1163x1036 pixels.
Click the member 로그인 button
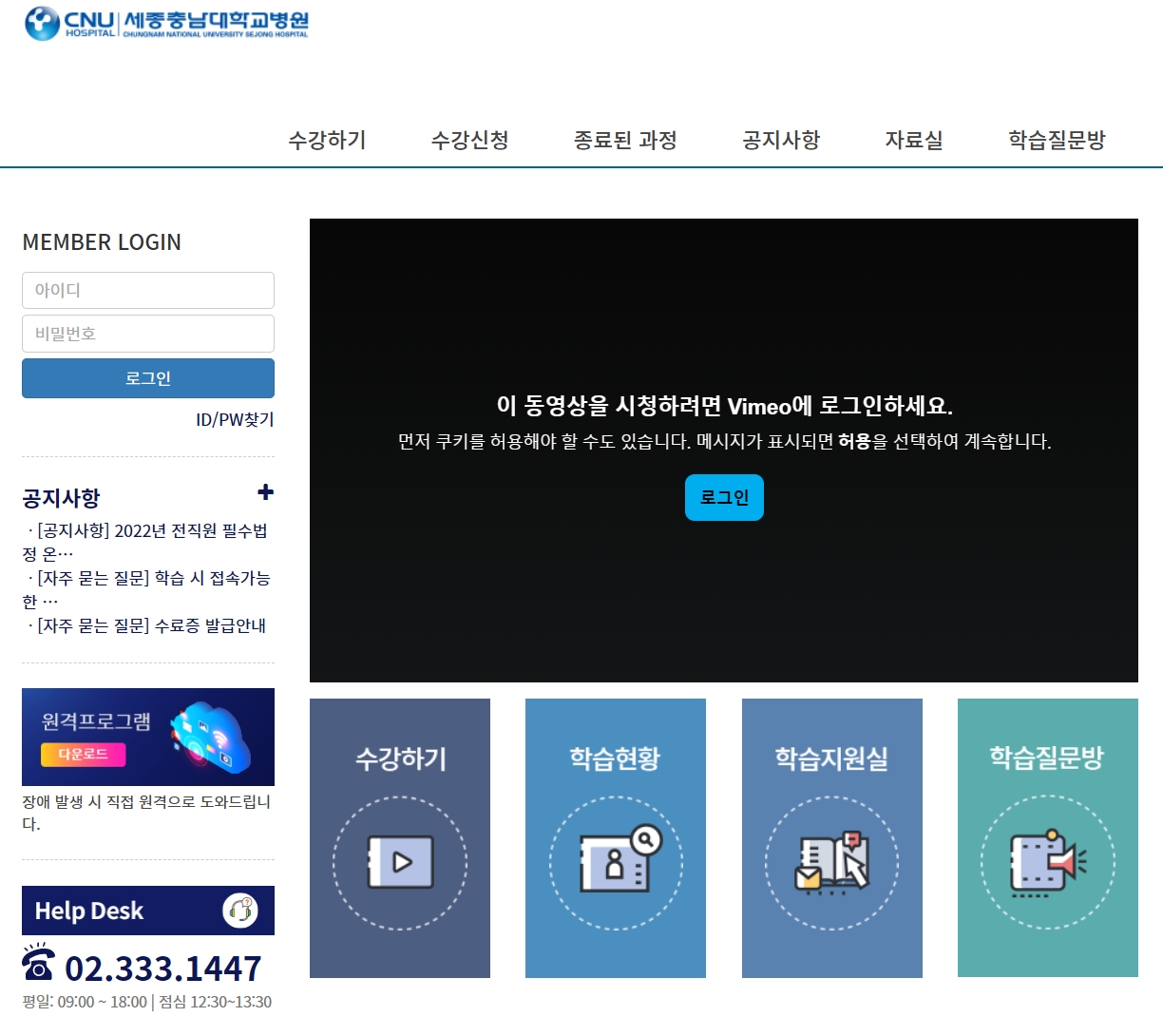(x=148, y=378)
